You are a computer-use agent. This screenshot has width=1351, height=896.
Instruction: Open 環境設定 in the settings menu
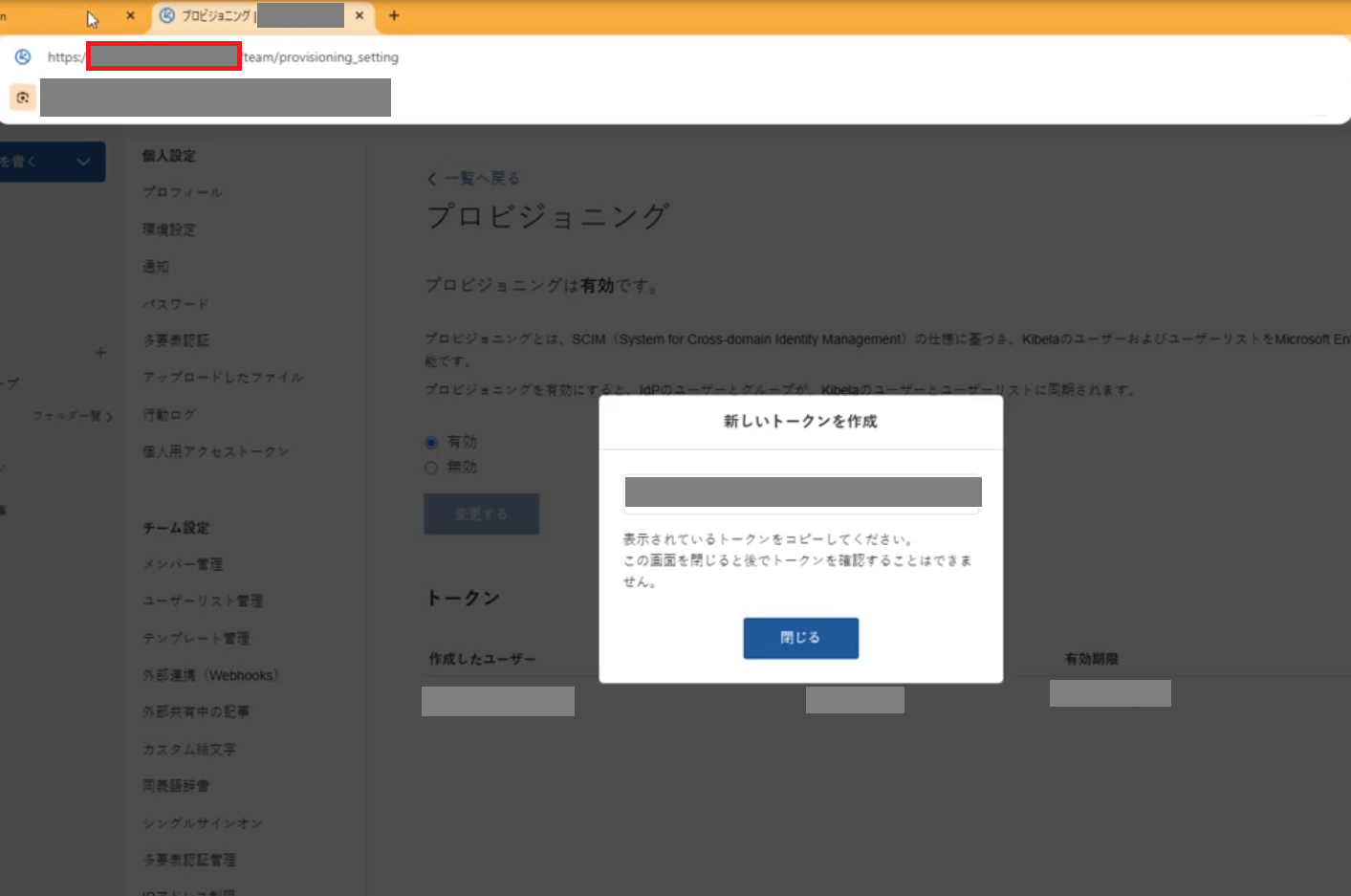pos(169,229)
